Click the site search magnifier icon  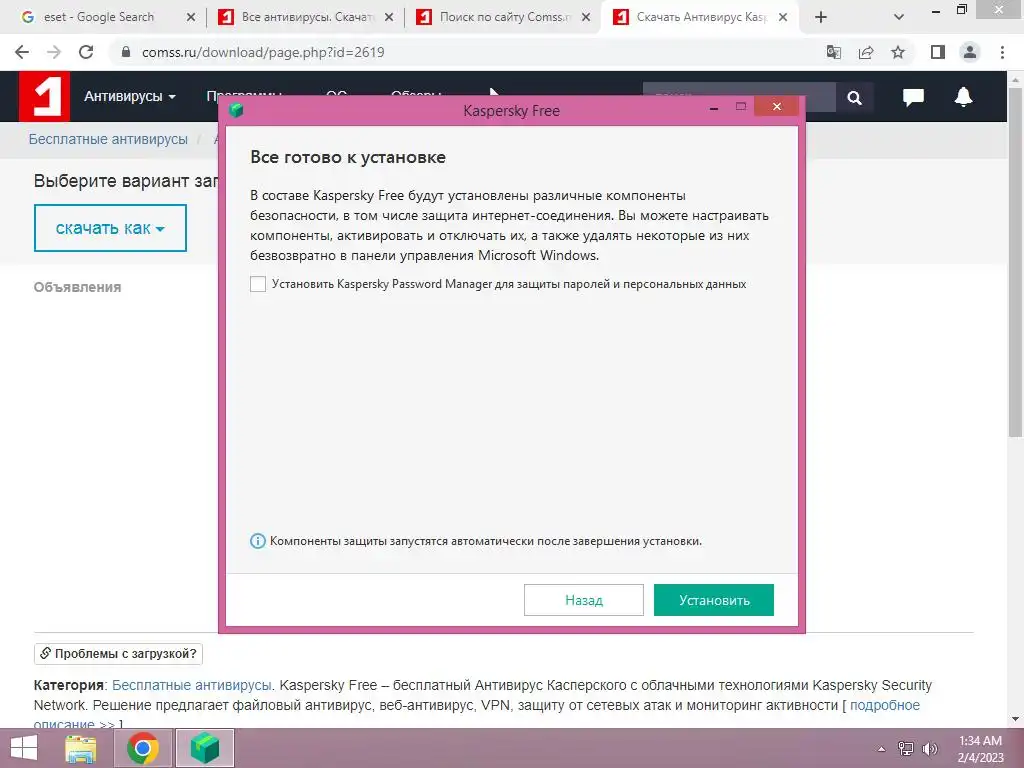[x=854, y=98]
